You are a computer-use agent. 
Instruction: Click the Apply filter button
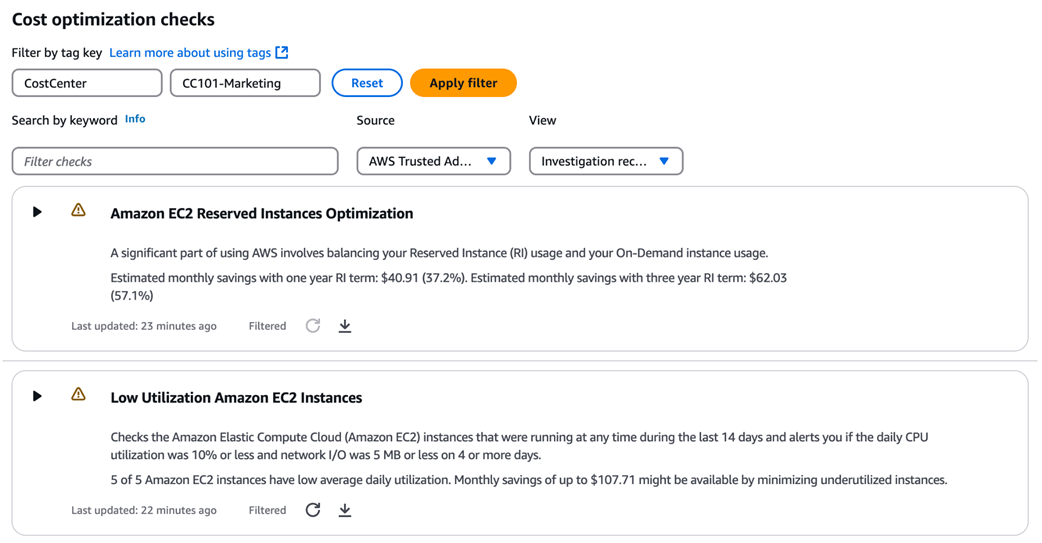463,83
